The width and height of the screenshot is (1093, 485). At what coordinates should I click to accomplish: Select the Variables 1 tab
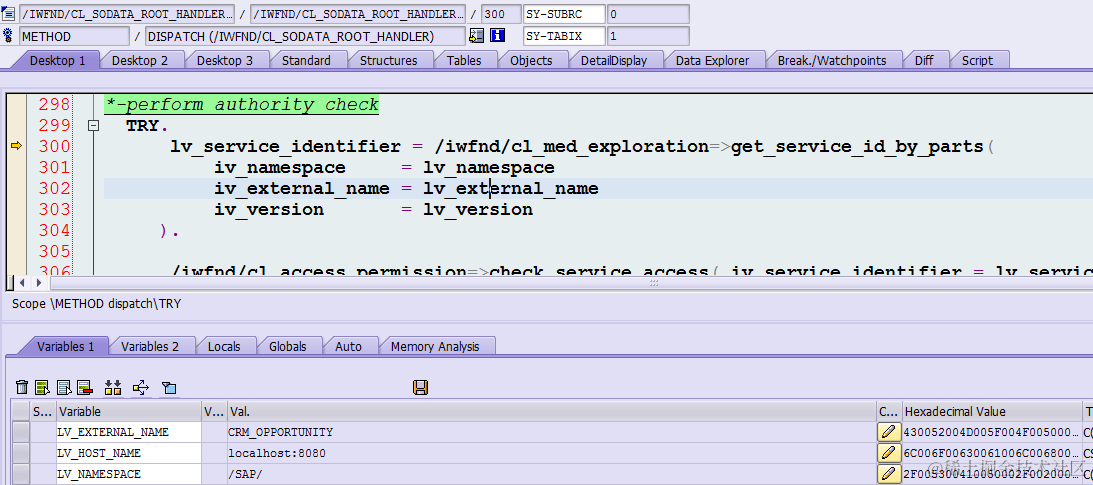[x=66, y=346]
